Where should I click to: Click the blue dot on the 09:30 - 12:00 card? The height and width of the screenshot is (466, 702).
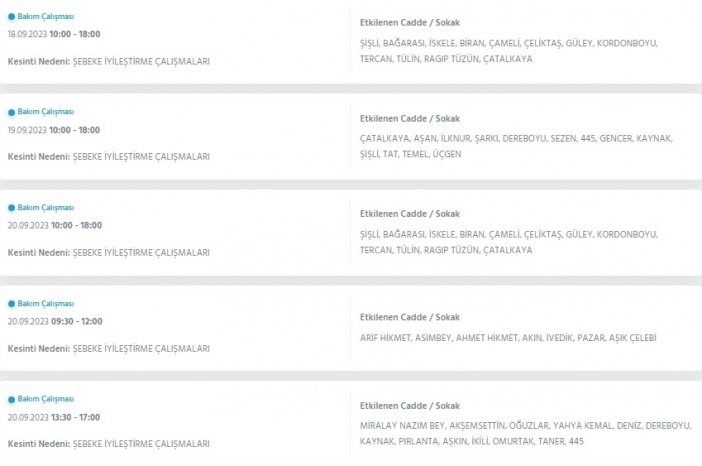coord(12,304)
